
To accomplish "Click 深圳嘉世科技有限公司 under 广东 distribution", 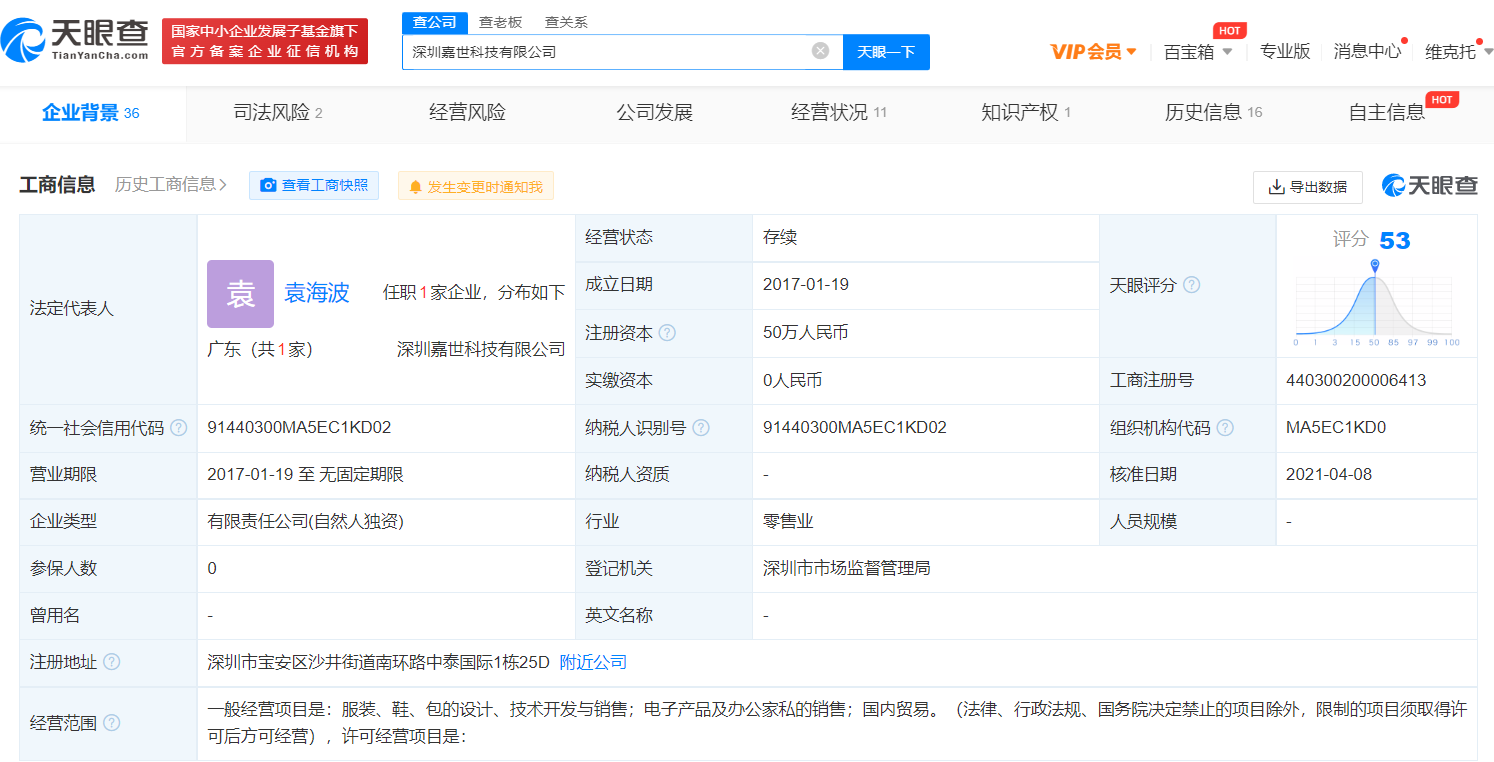I will click(x=481, y=350).
